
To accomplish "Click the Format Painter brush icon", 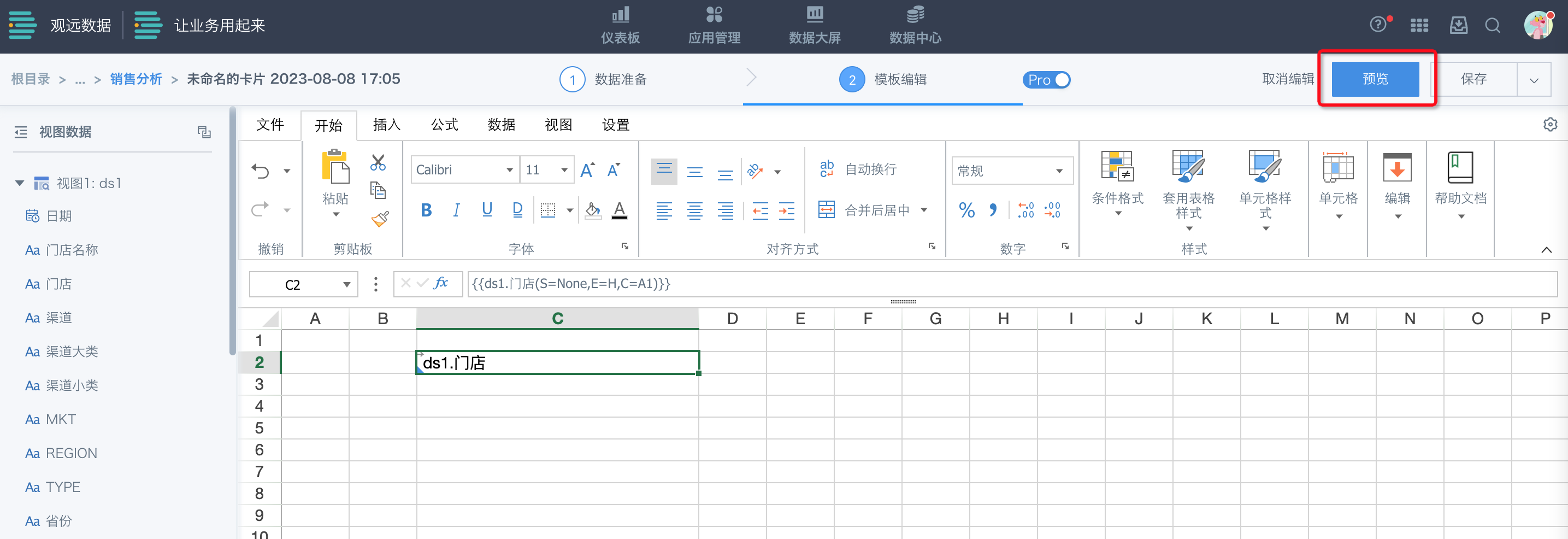I will (x=379, y=219).
